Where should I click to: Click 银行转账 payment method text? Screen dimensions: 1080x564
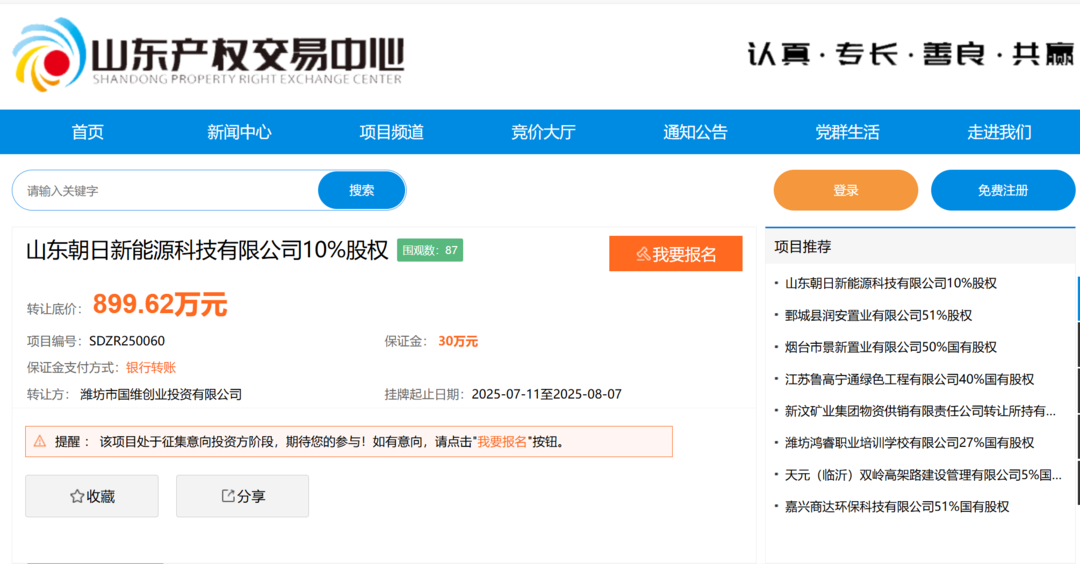[x=151, y=368]
